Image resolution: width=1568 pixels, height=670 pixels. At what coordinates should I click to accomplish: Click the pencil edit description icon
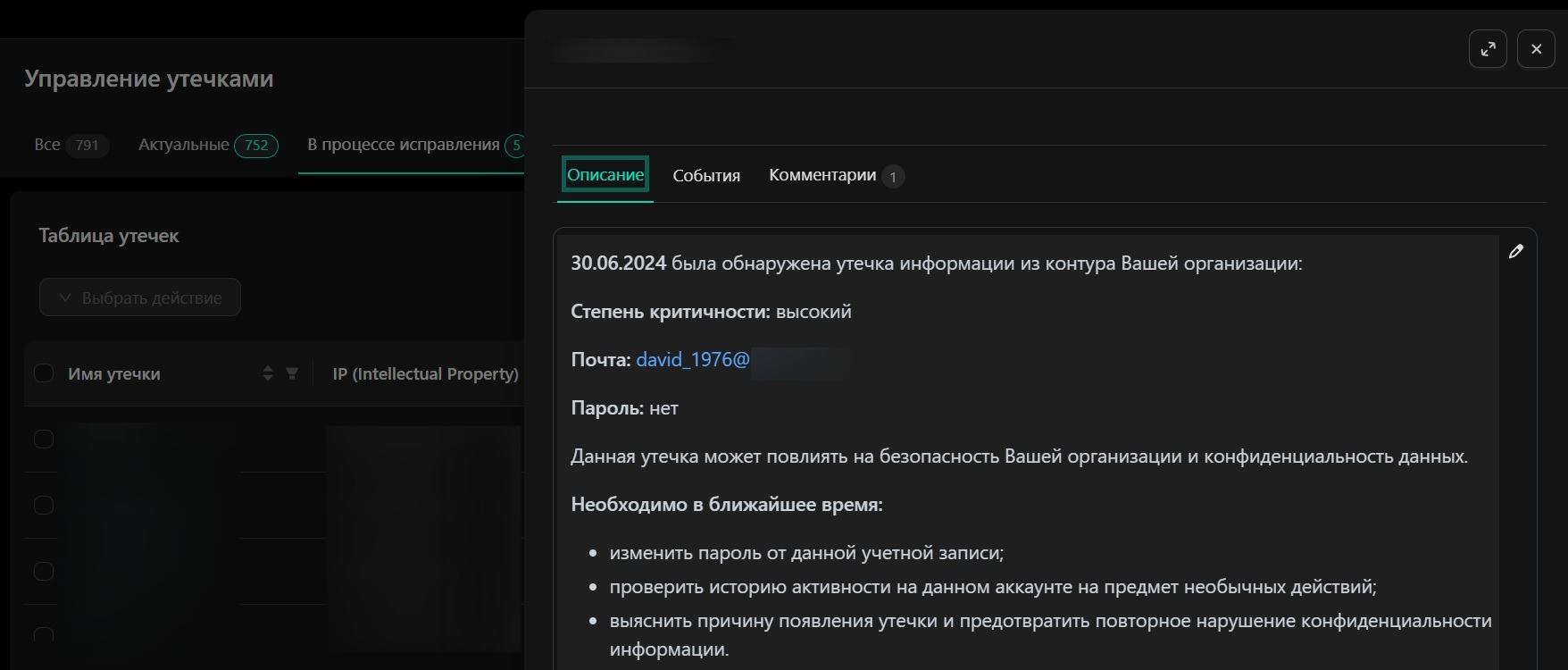(1515, 252)
